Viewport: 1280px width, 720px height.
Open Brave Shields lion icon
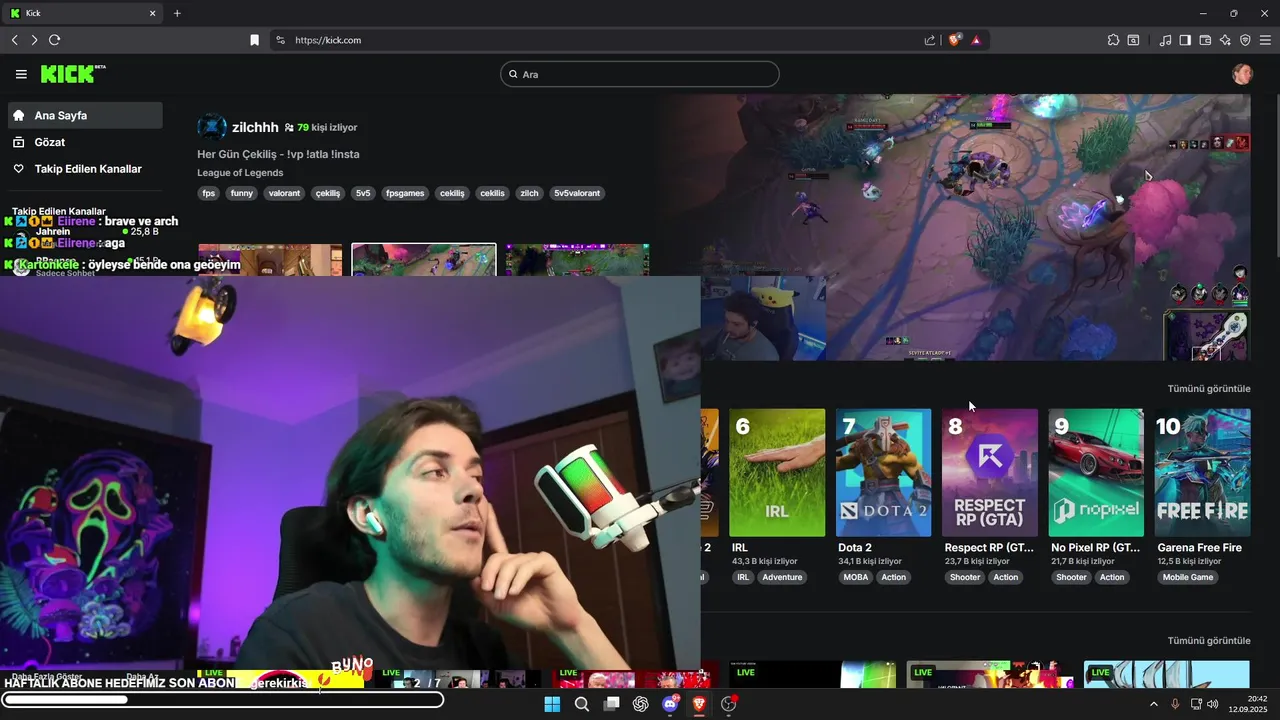(x=954, y=40)
